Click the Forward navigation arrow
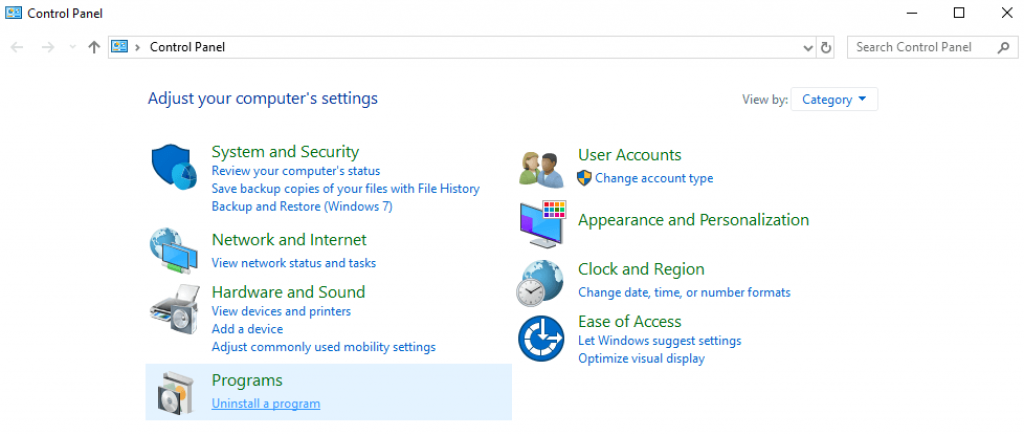Screen dimensions: 1024x435 click(x=48, y=47)
